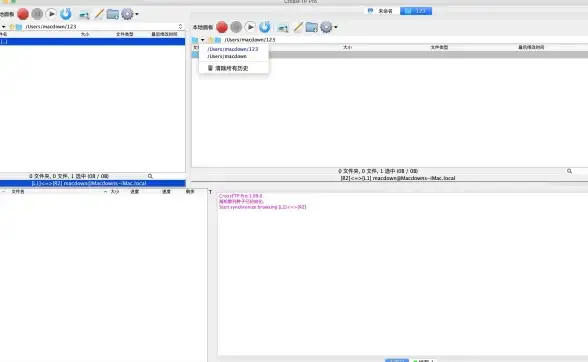Click the pencil edit icon in left panel toolbar

[x=99, y=14]
